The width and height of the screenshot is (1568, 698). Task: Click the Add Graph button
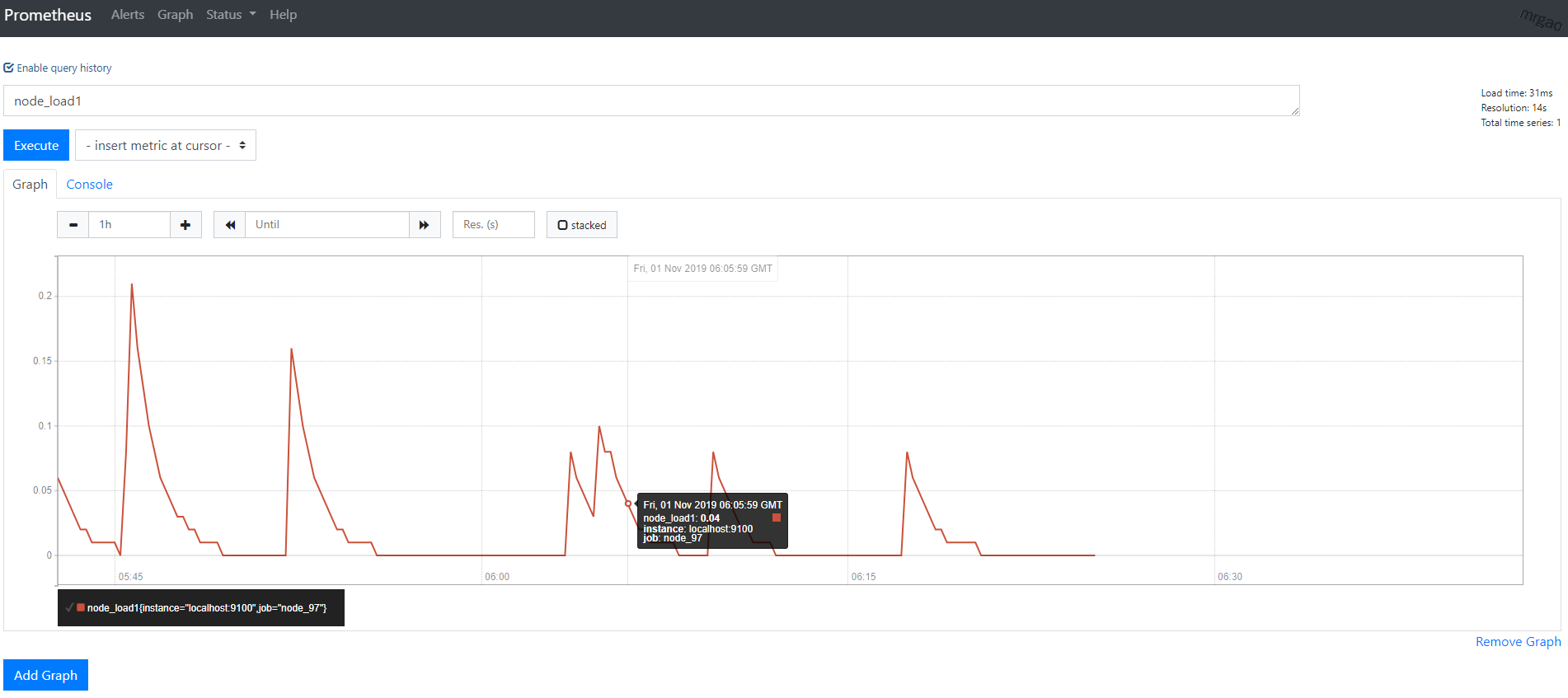[x=45, y=675]
